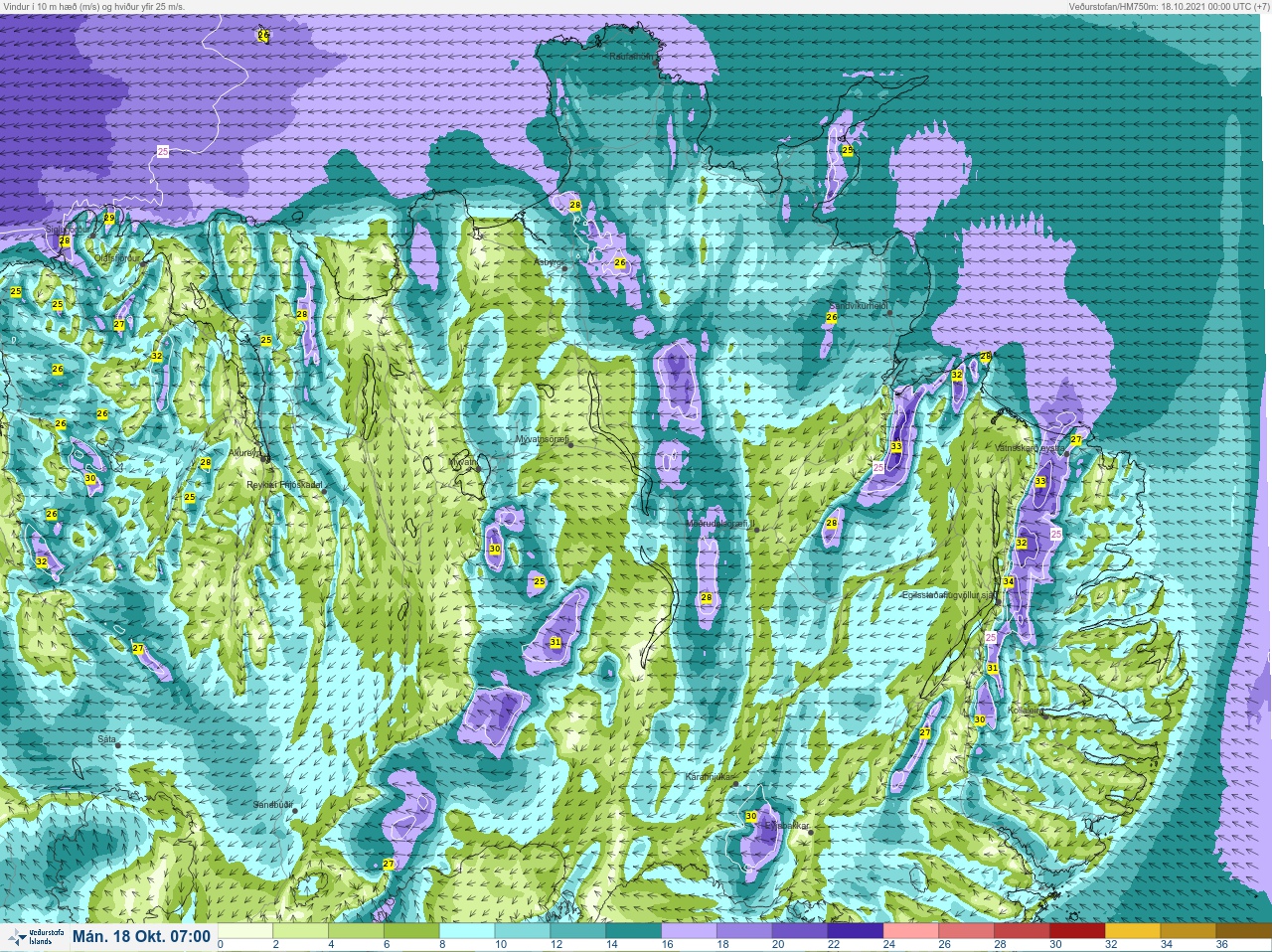Click the Mán. 18 Okt. 07:00 timestamp

[141, 936]
